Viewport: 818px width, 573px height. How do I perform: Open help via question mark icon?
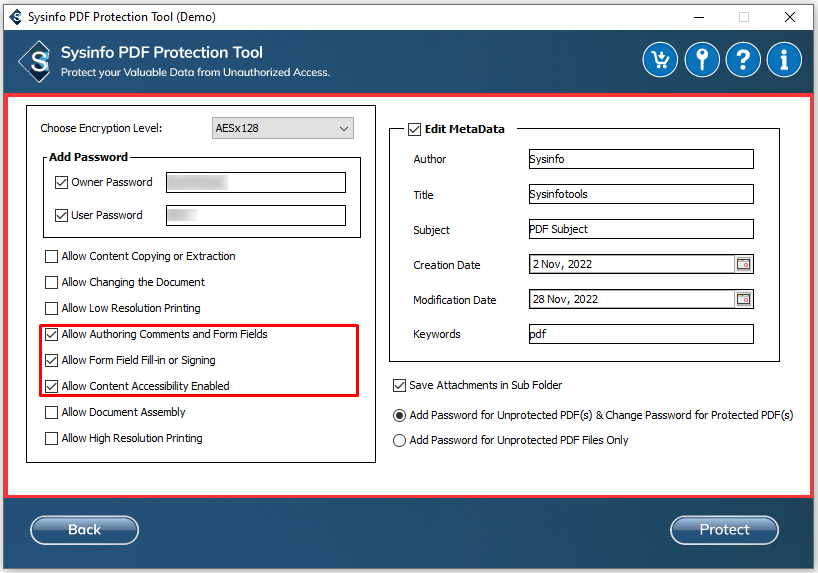(x=743, y=59)
